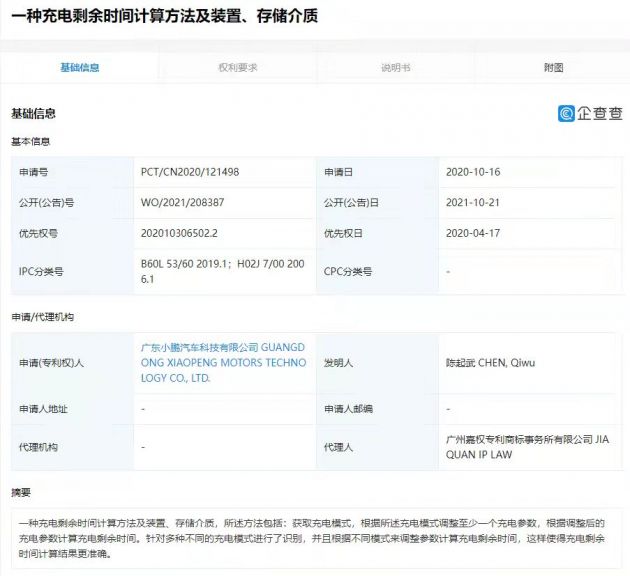The image size is (630, 576).
Task: Click the 优先权日 label cell
Action: (x=377, y=233)
